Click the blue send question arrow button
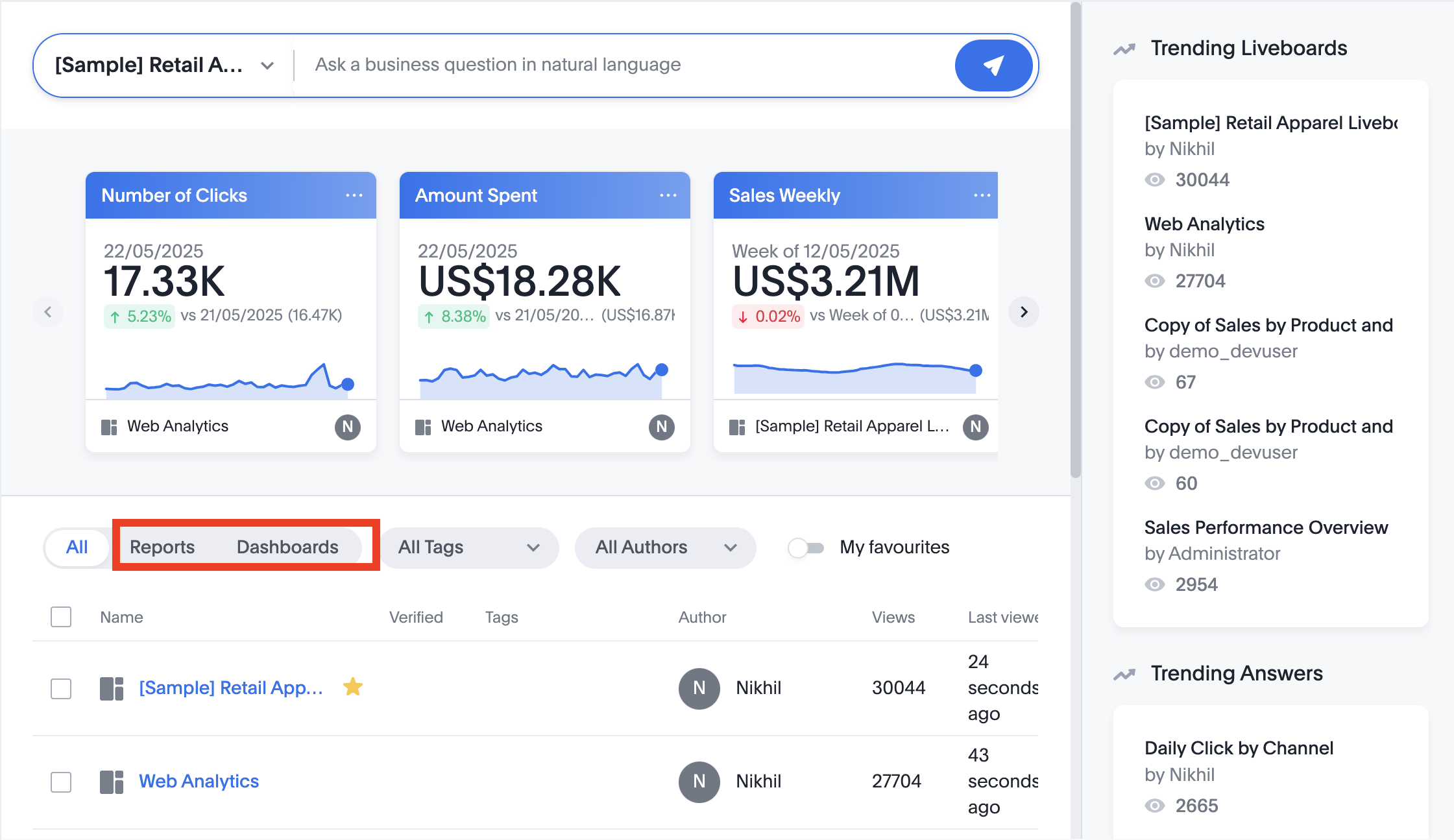 click(993, 66)
